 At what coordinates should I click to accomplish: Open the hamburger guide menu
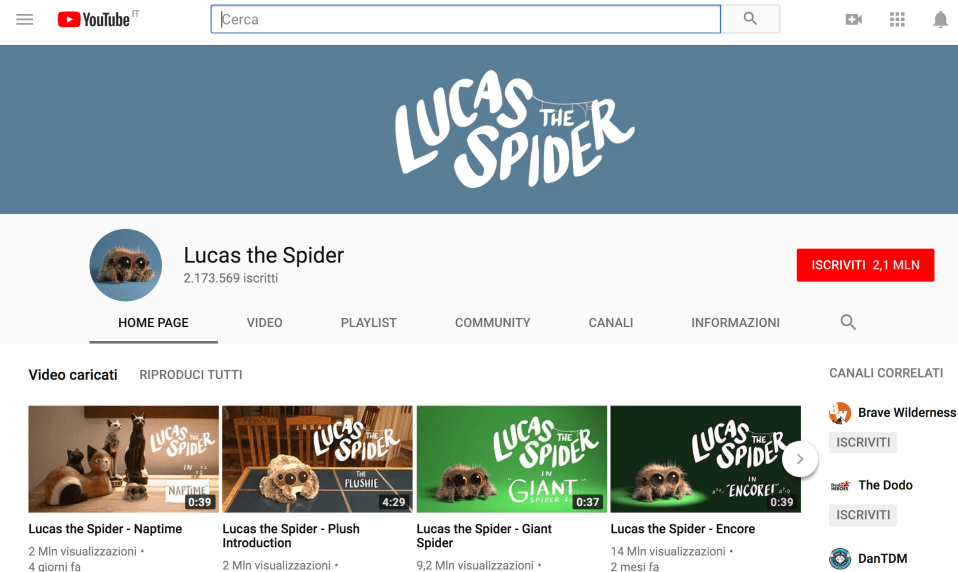[24, 20]
